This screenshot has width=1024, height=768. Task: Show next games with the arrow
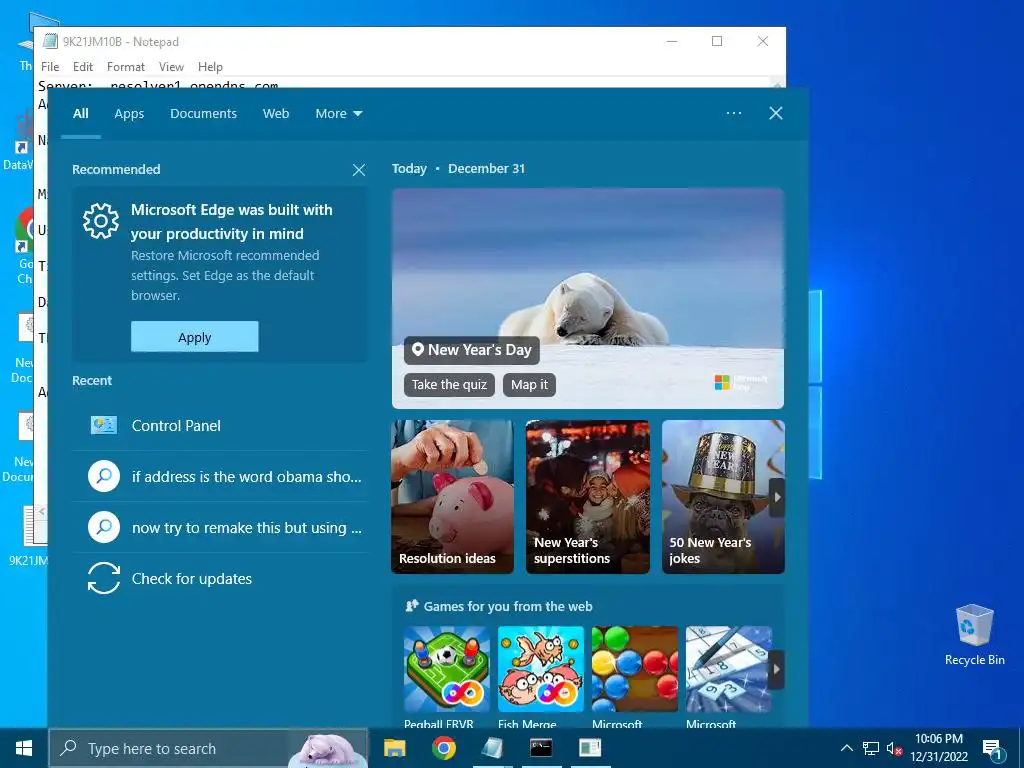click(x=776, y=669)
